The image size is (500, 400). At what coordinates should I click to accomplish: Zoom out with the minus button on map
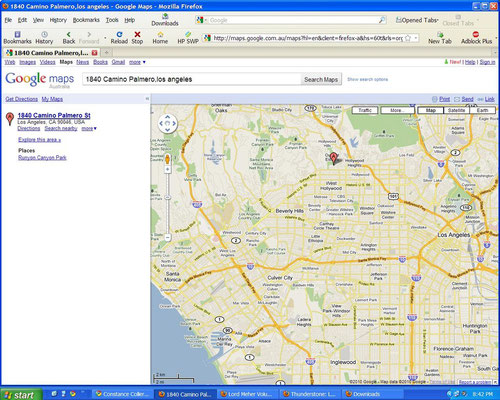[x=168, y=238]
